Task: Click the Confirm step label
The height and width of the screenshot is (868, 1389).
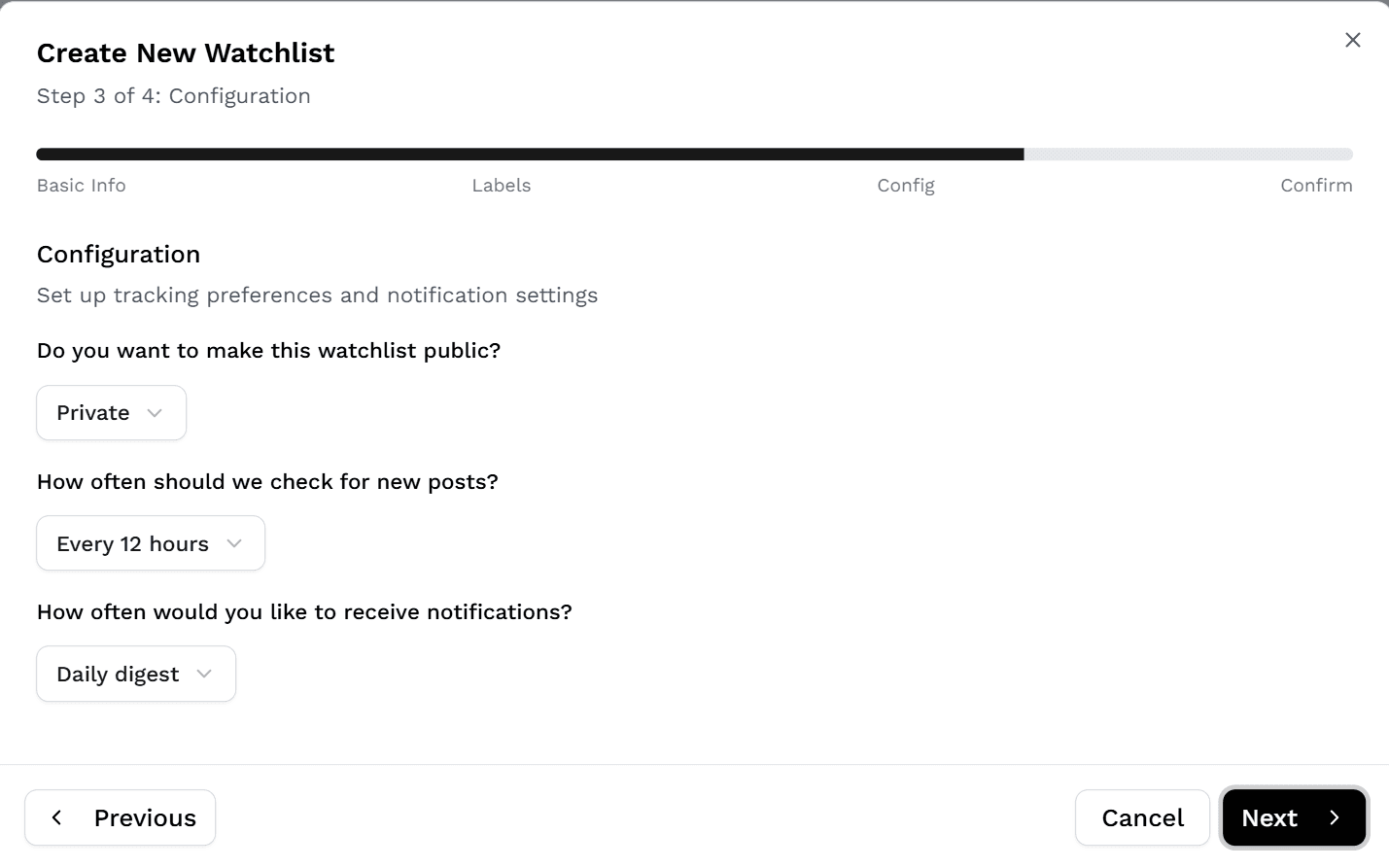Action: (x=1316, y=185)
